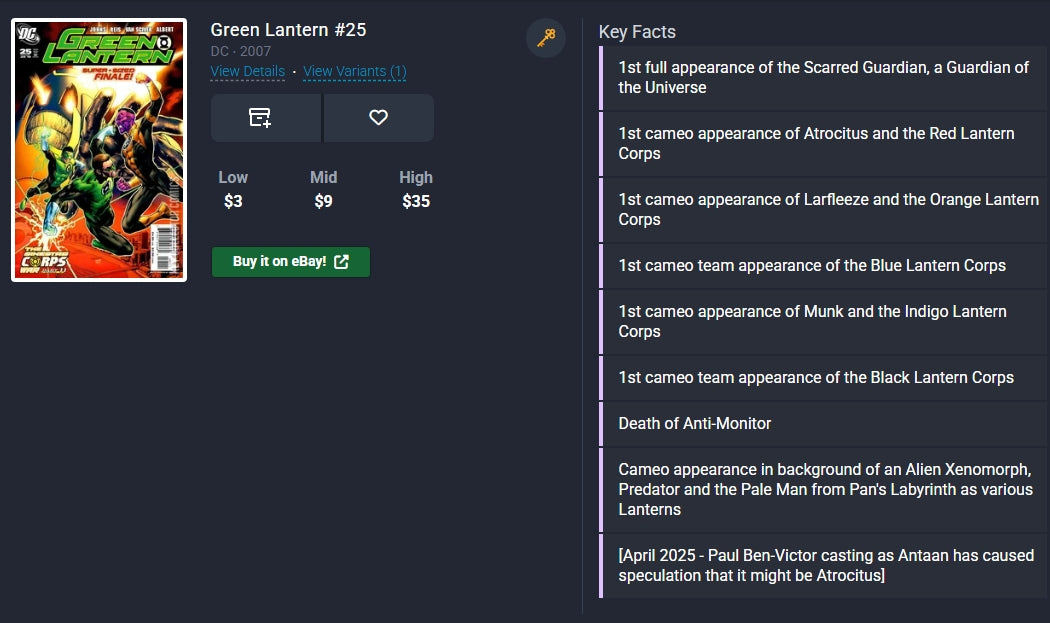Viewport: 1050px width, 623px height.
Task: Expand View Variants (1) link
Action: point(354,71)
